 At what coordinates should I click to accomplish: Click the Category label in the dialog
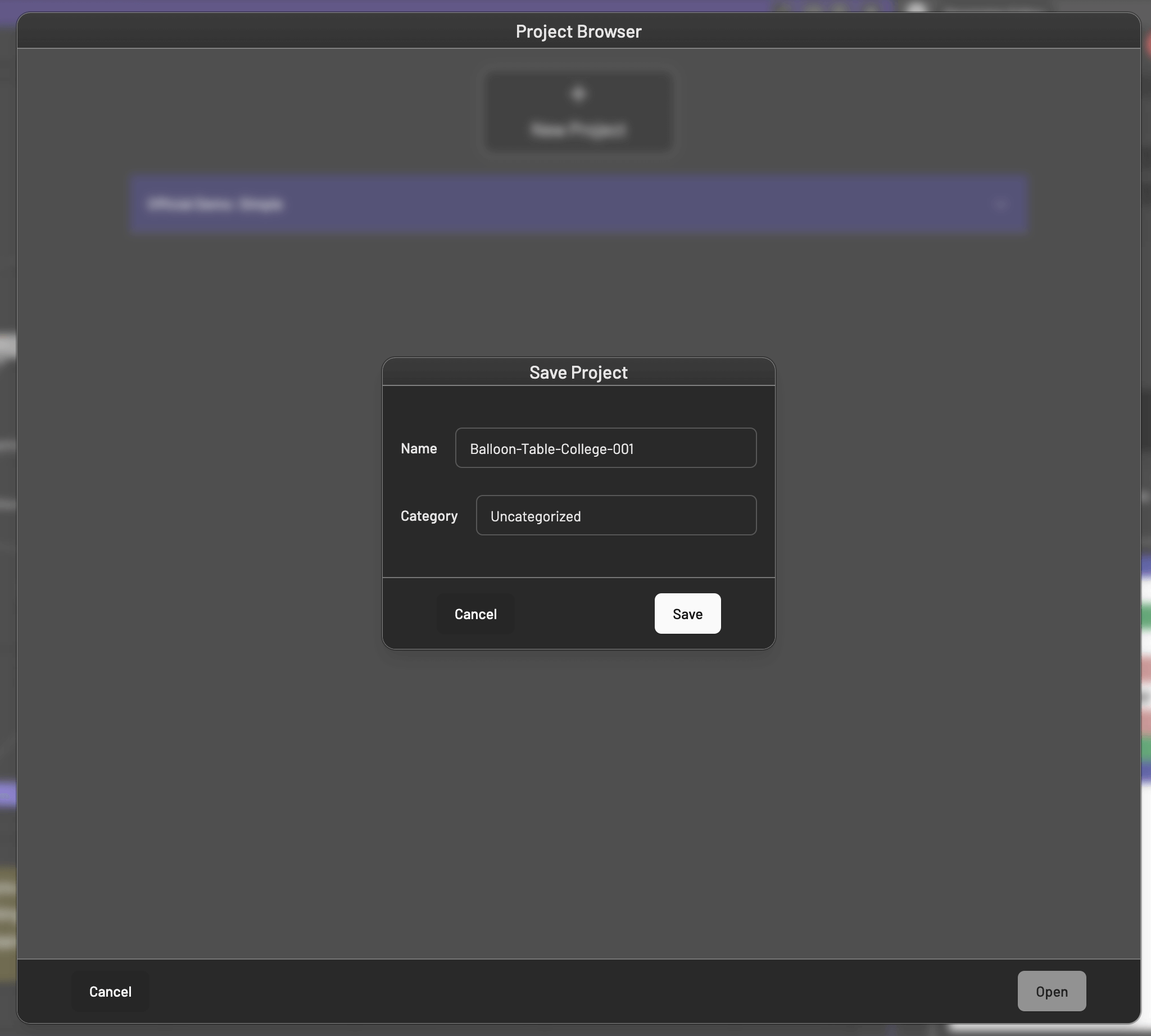tap(429, 516)
